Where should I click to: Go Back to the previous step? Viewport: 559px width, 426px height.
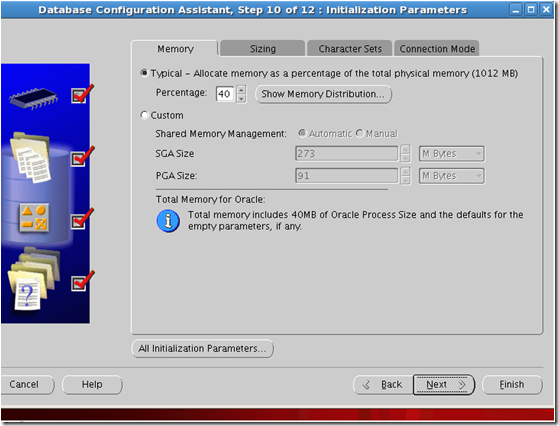[383, 385]
